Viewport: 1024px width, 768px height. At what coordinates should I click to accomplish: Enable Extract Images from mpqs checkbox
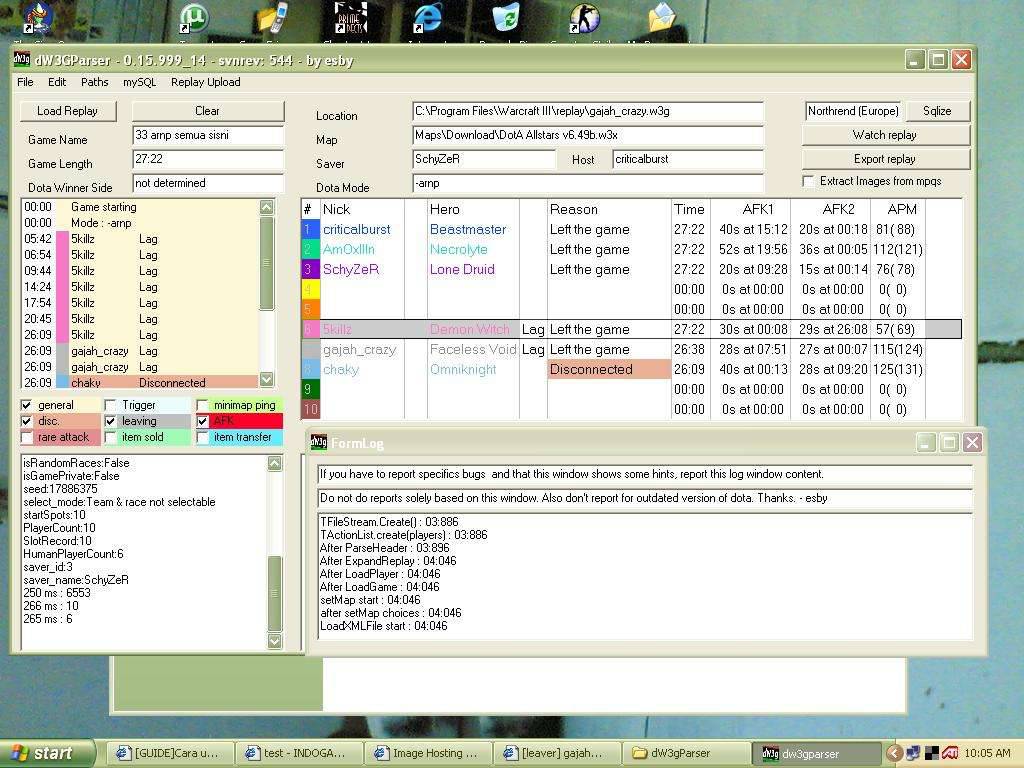[x=808, y=182]
